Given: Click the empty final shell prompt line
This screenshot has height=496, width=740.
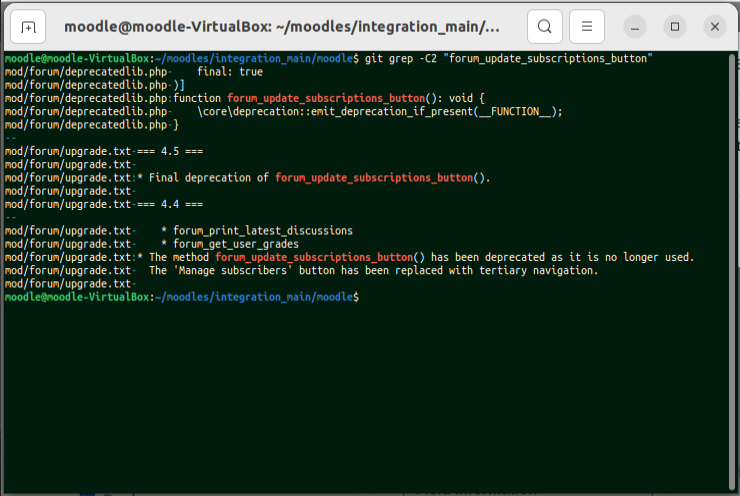Looking at the screenshot, I should tap(182, 297).
